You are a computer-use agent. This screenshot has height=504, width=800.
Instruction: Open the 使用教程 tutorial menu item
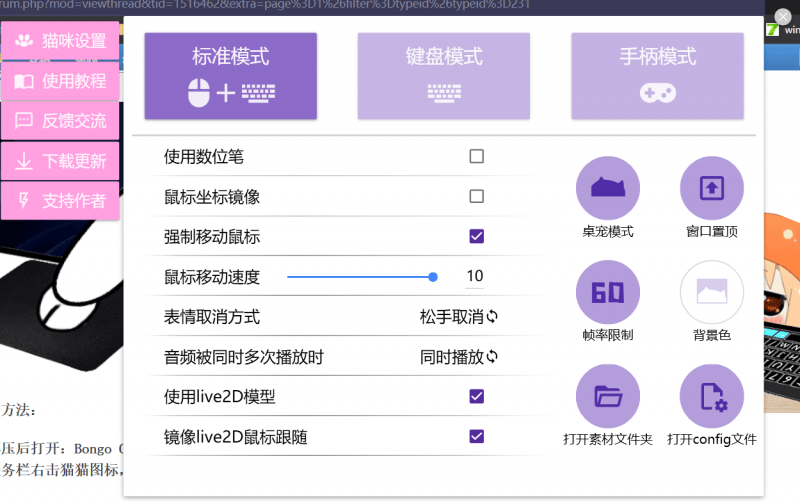point(61,81)
